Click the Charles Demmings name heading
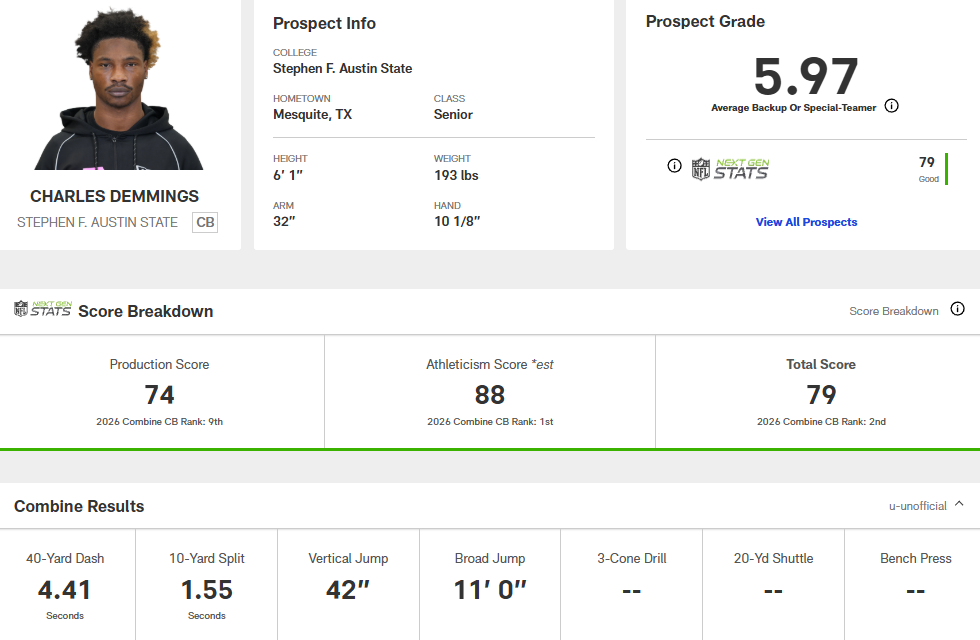 coord(115,196)
